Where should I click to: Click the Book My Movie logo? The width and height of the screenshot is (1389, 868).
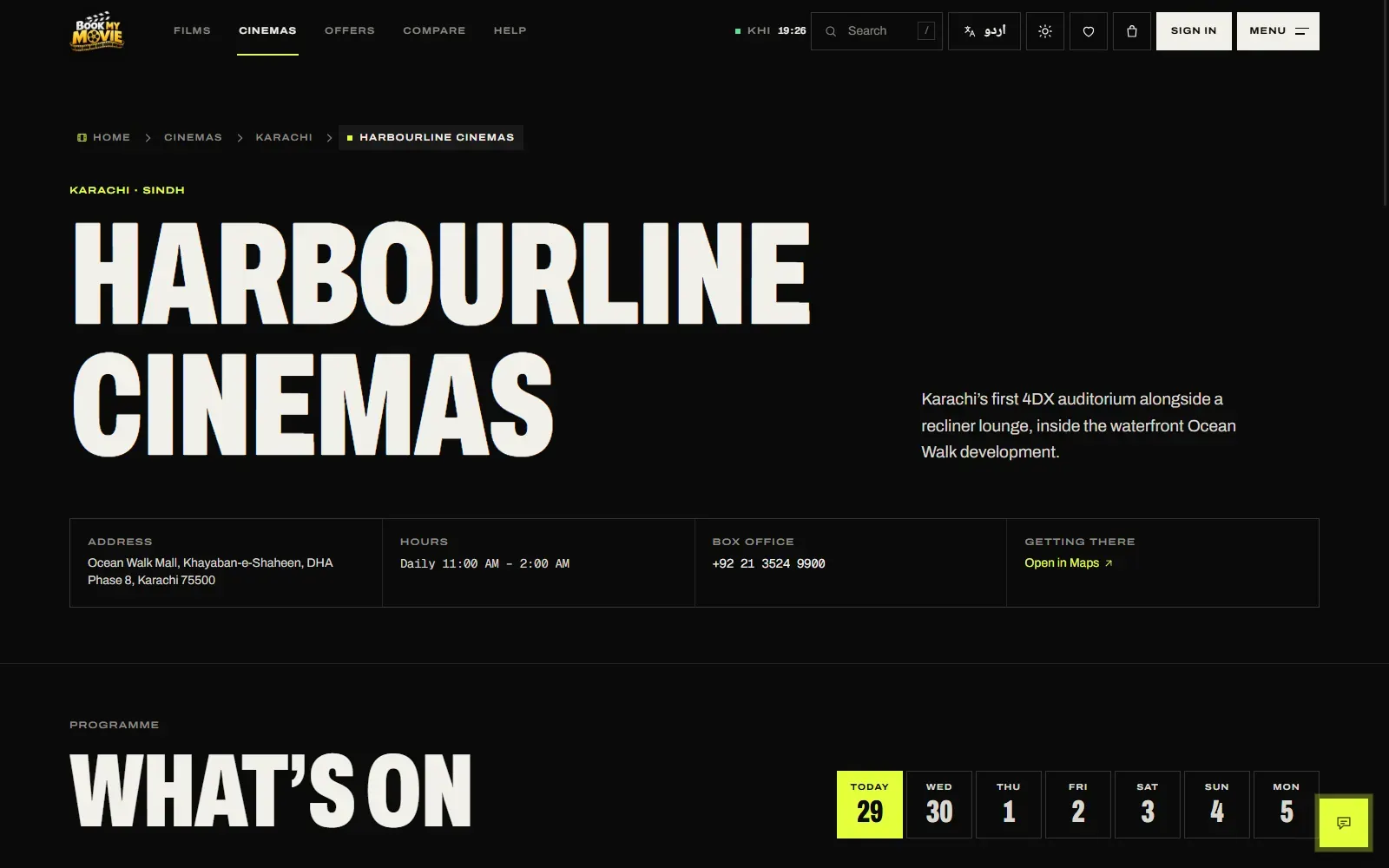point(97,31)
